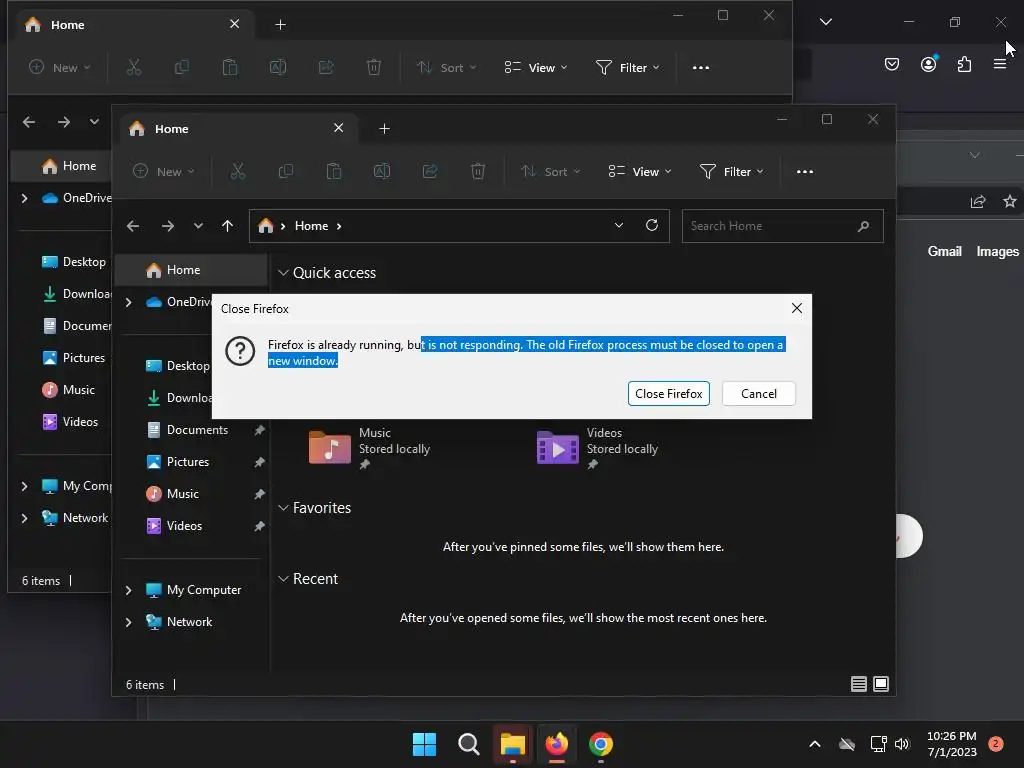Viewport: 1024px width, 768px height.
Task: Open recent locations chevron in front Explorer
Action: [199, 226]
